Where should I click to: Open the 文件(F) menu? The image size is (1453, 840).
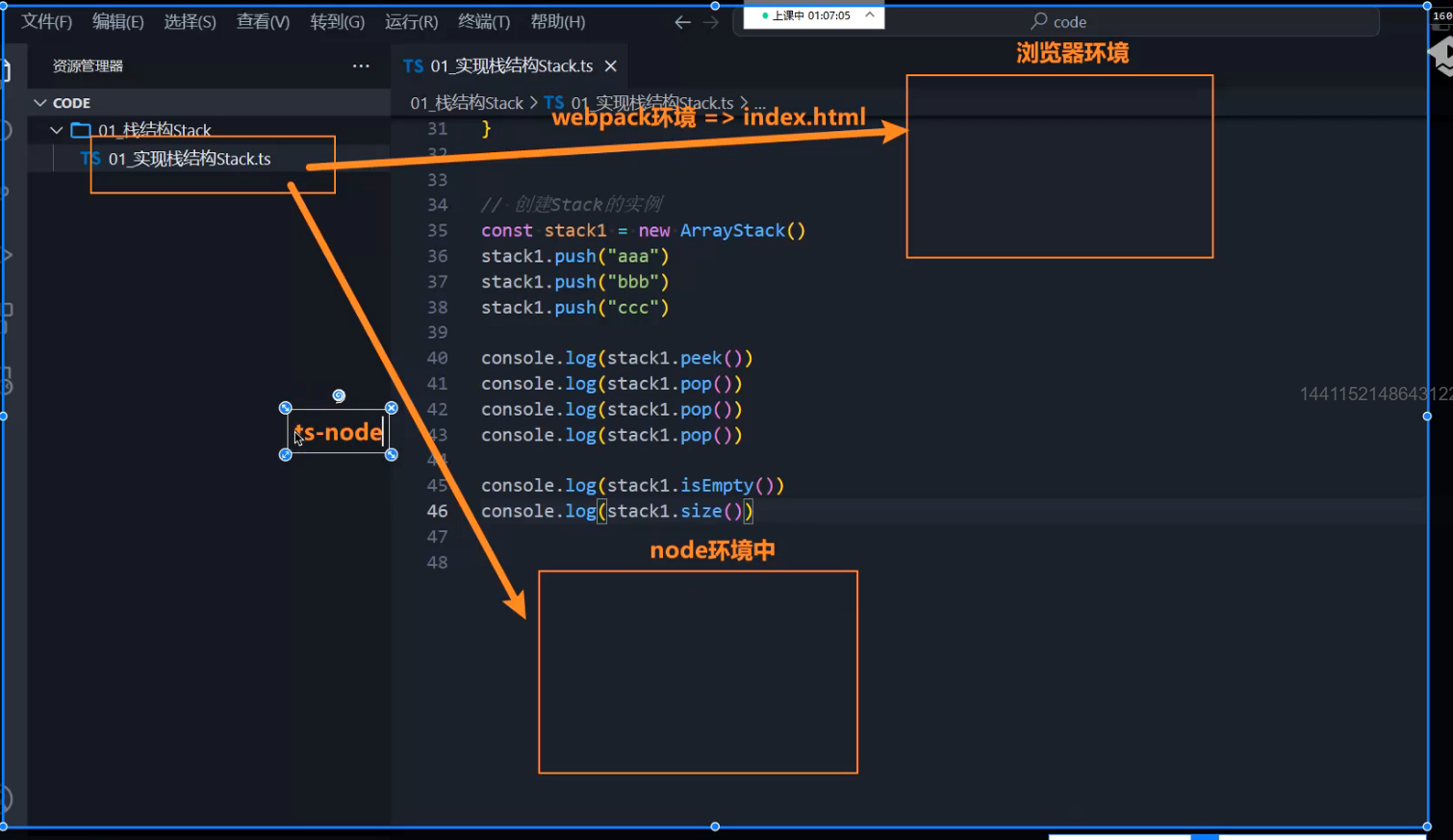pyautogui.click(x=46, y=21)
